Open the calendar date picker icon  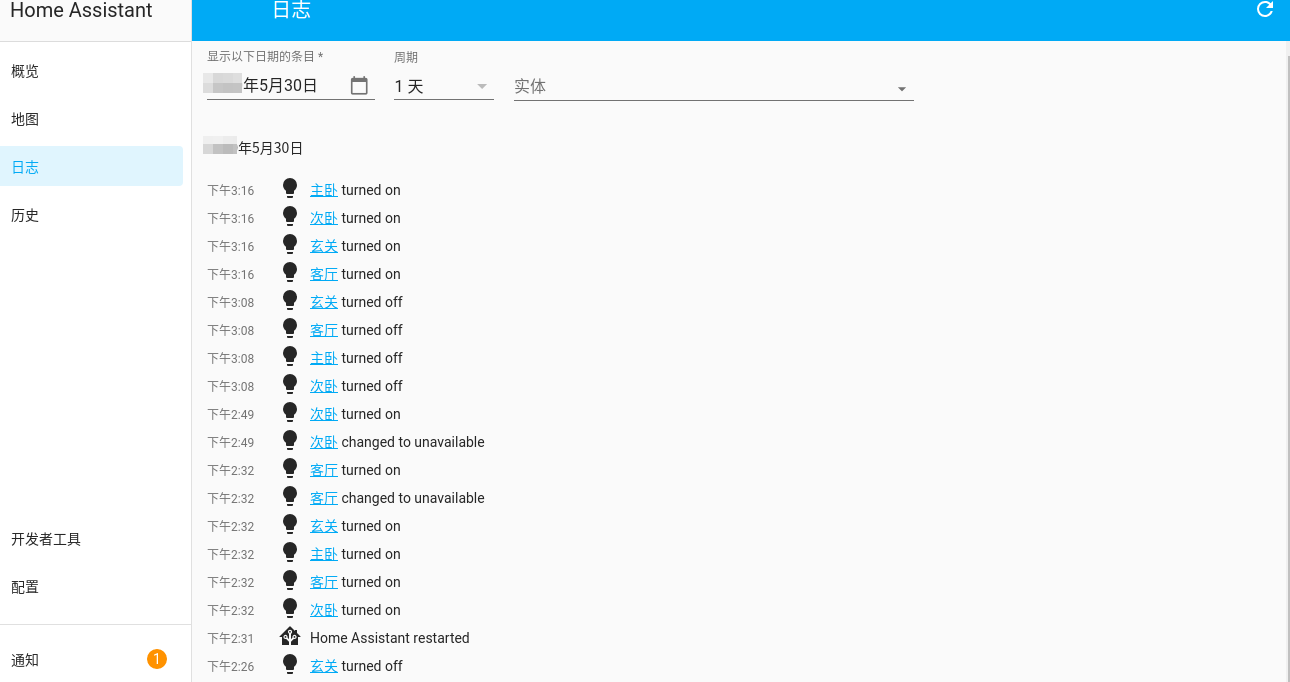359,86
